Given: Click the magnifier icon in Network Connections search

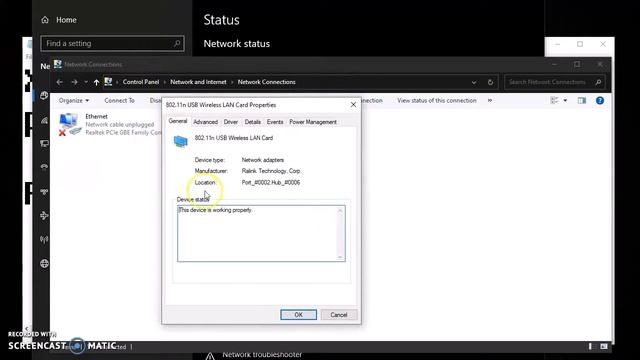Looking at the screenshot, I should pyautogui.click(x=598, y=82).
